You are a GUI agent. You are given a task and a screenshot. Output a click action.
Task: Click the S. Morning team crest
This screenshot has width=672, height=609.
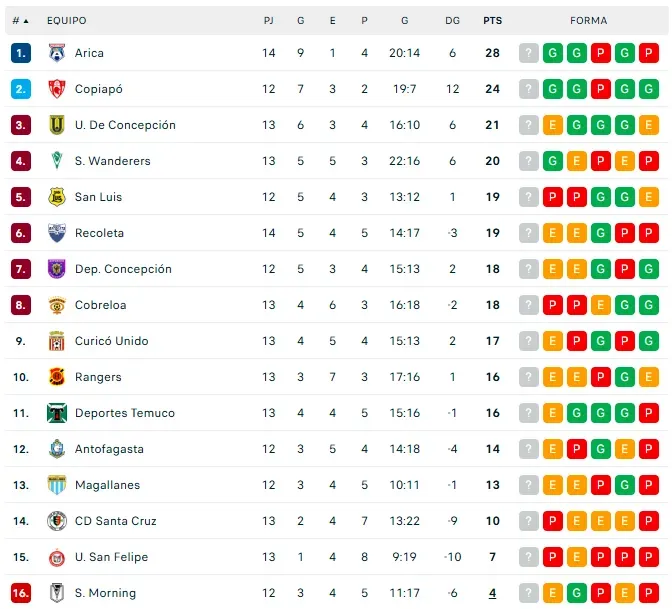tap(57, 593)
